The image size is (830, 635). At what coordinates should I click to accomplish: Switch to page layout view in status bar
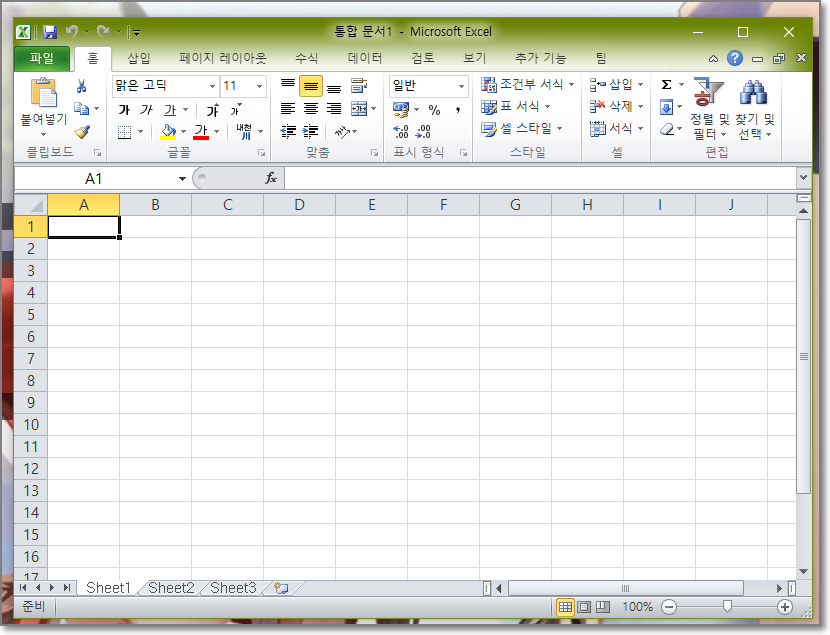584,607
